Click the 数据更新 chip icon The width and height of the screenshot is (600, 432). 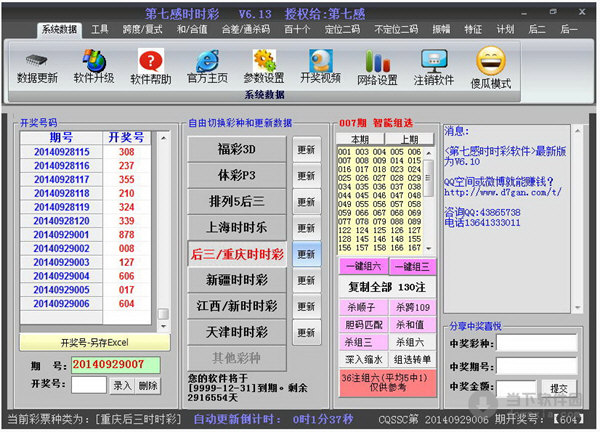pos(37,68)
